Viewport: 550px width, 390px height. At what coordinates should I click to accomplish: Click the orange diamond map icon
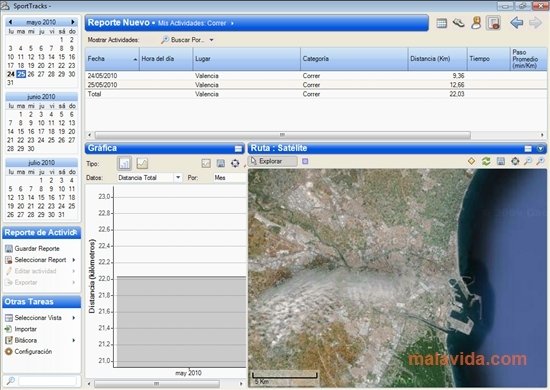pyautogui.click(x=471, y=161)
